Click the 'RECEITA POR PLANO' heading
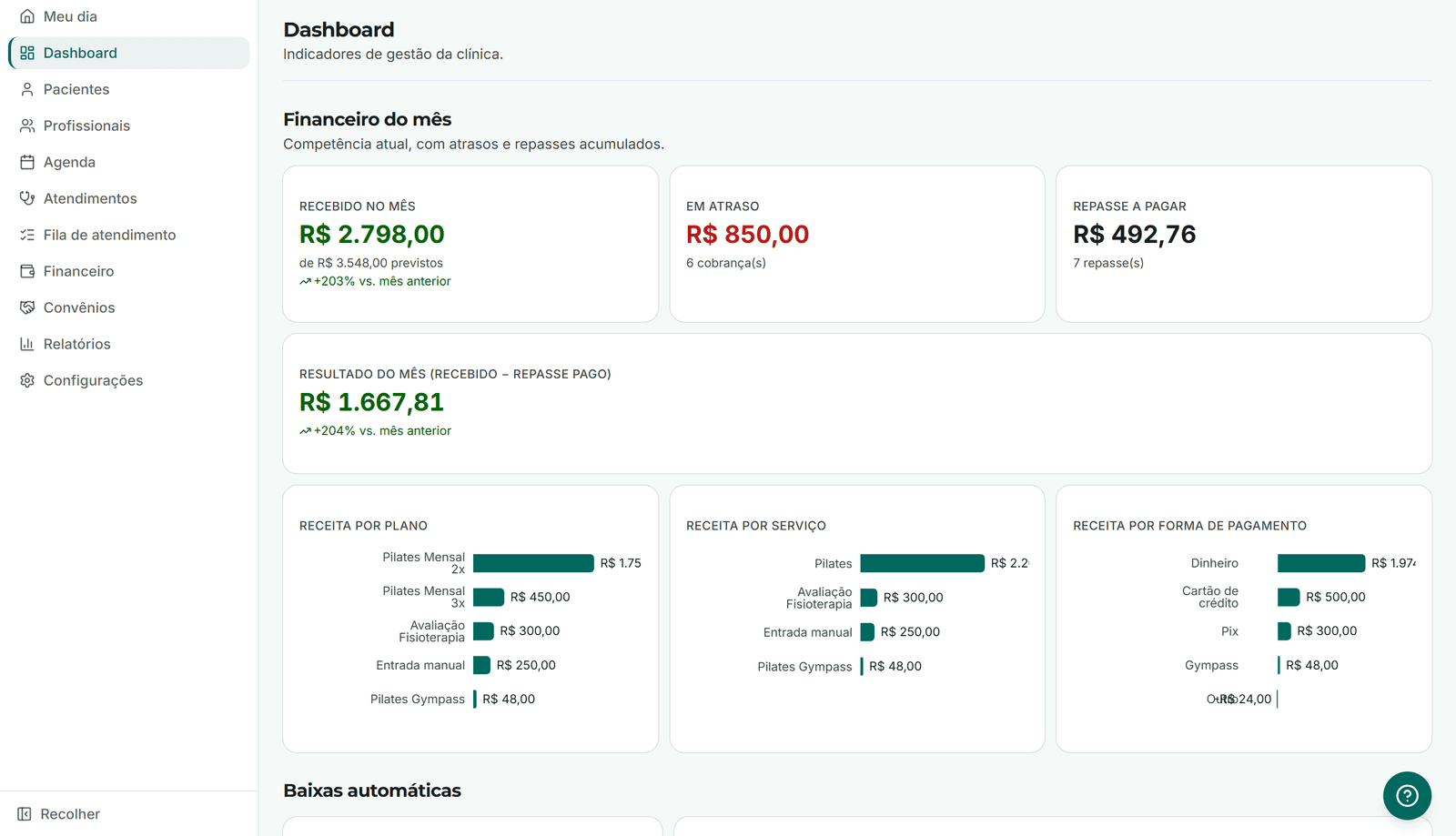1456x836 pixels. [363, 526]
